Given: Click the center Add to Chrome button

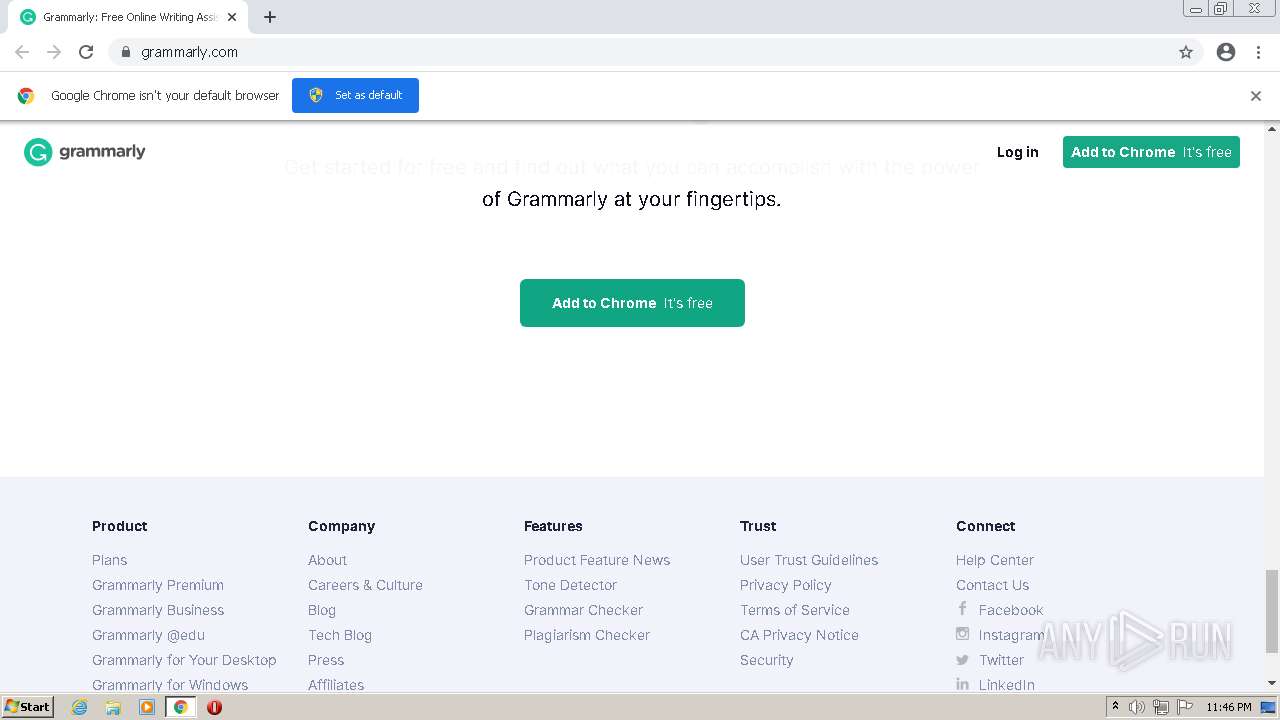Looking at the screenshot, I should tap(632, 303).
